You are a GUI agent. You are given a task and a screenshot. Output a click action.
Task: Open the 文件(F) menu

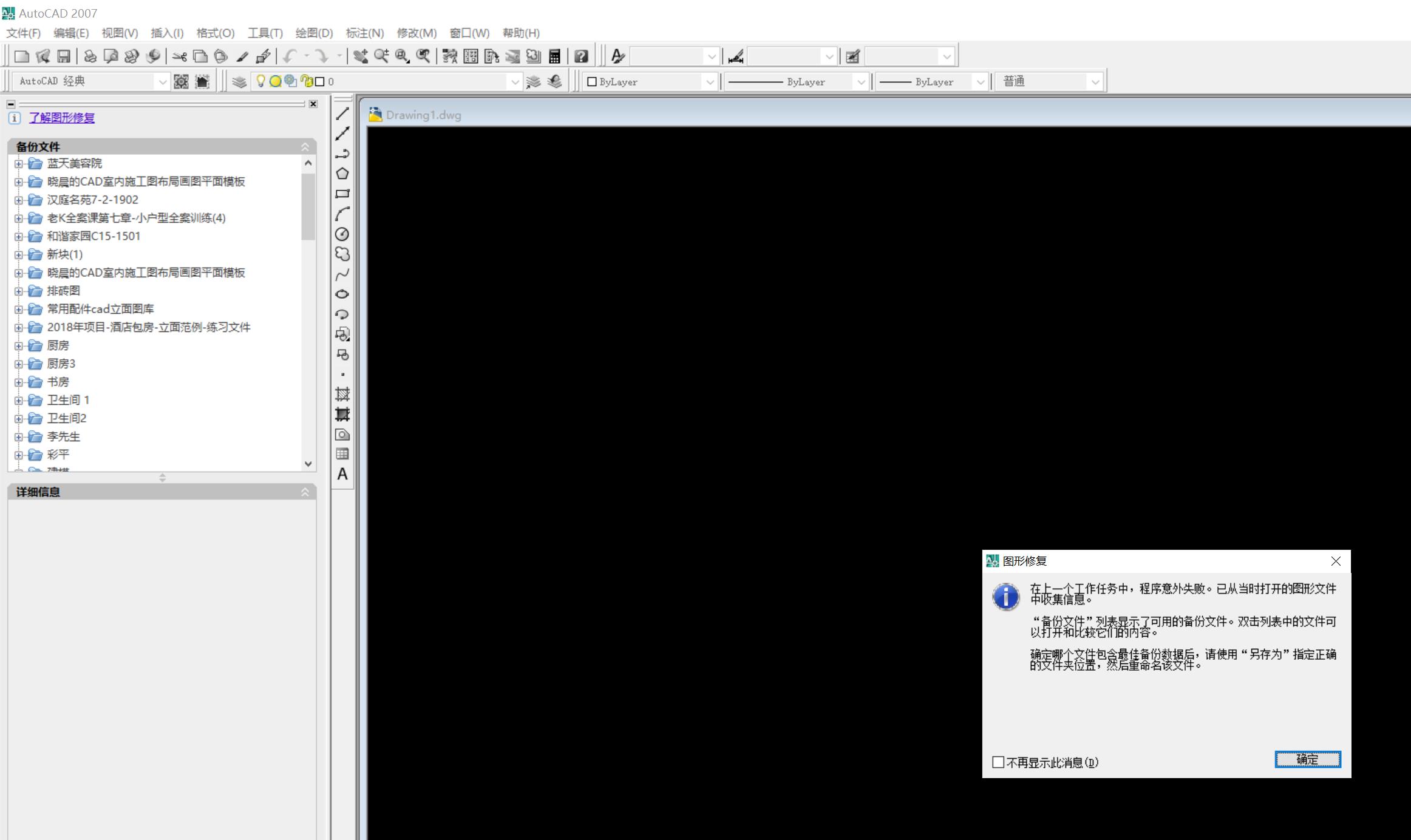(x=23, y=33)
